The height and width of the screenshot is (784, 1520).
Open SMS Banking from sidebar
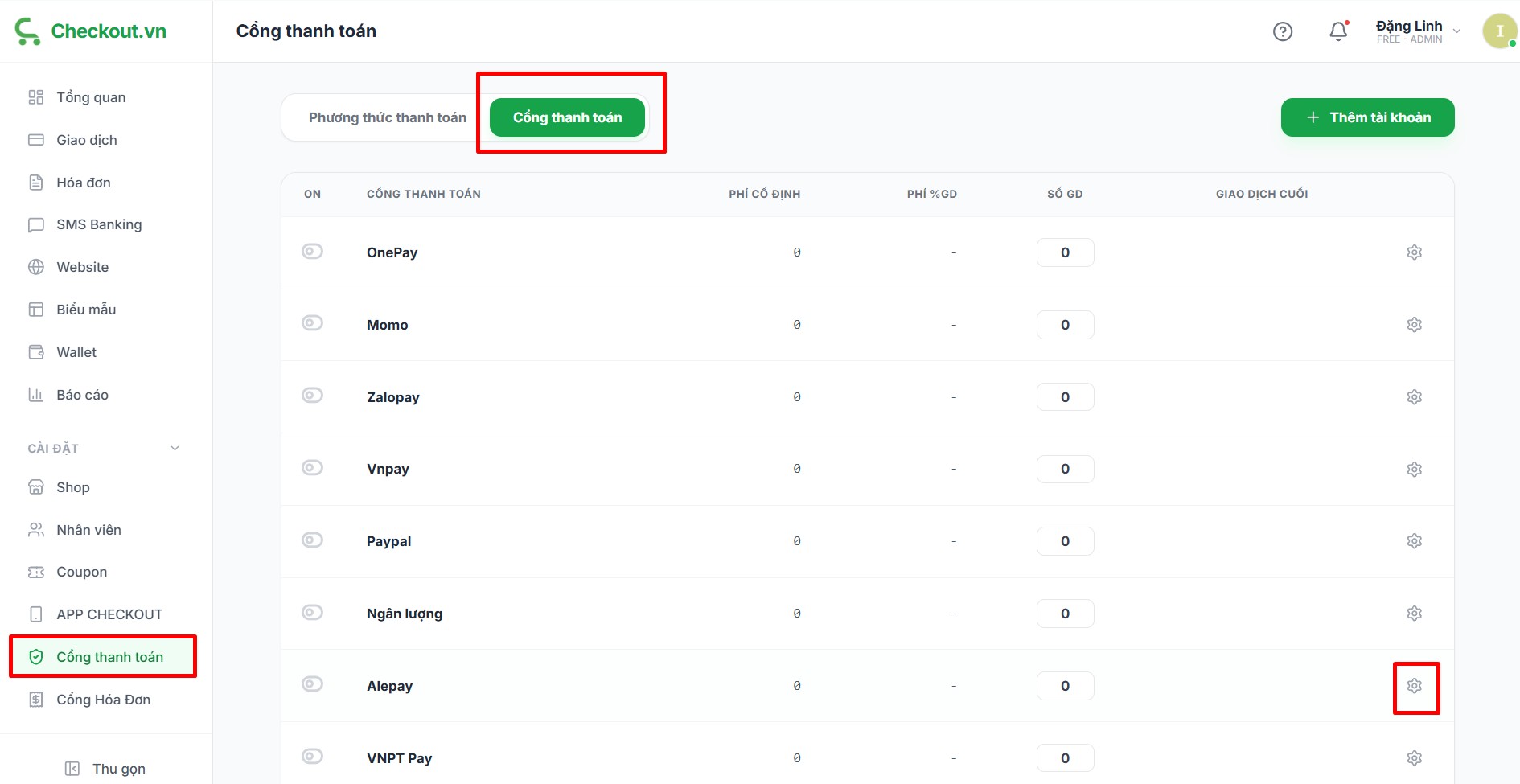pos(99,224)
